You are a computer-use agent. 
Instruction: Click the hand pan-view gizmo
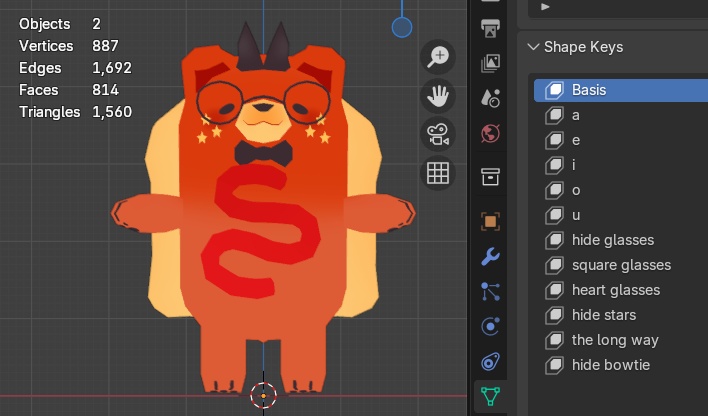point(438,96)
